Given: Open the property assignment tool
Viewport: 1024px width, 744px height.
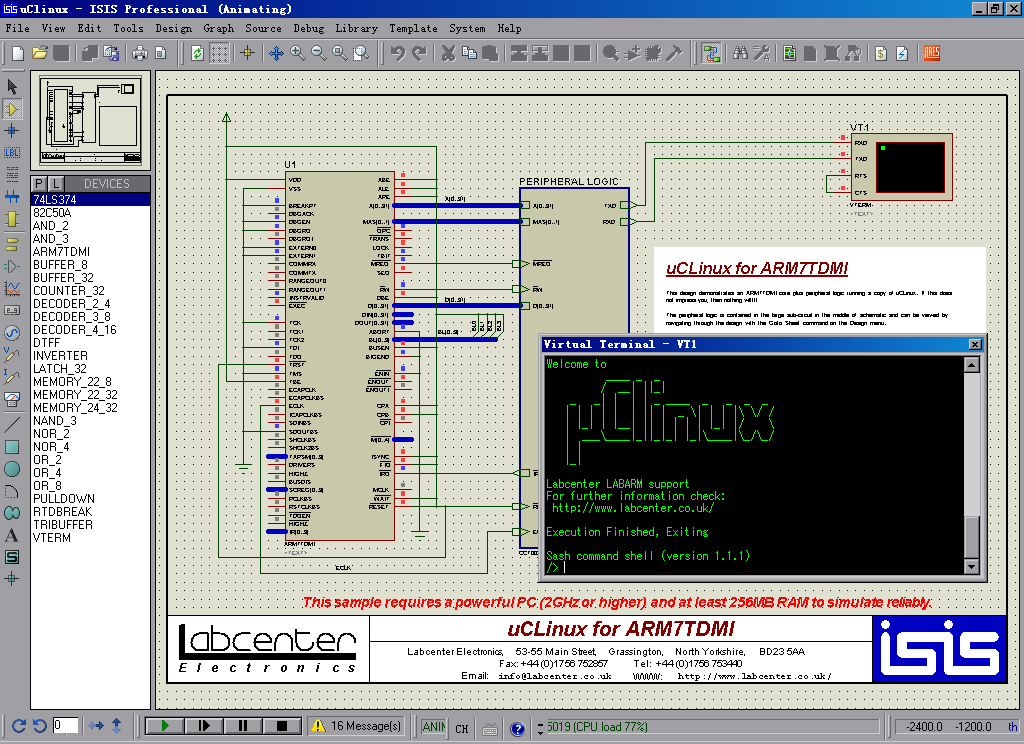Looking at the screenshot, I should point(761,54).
